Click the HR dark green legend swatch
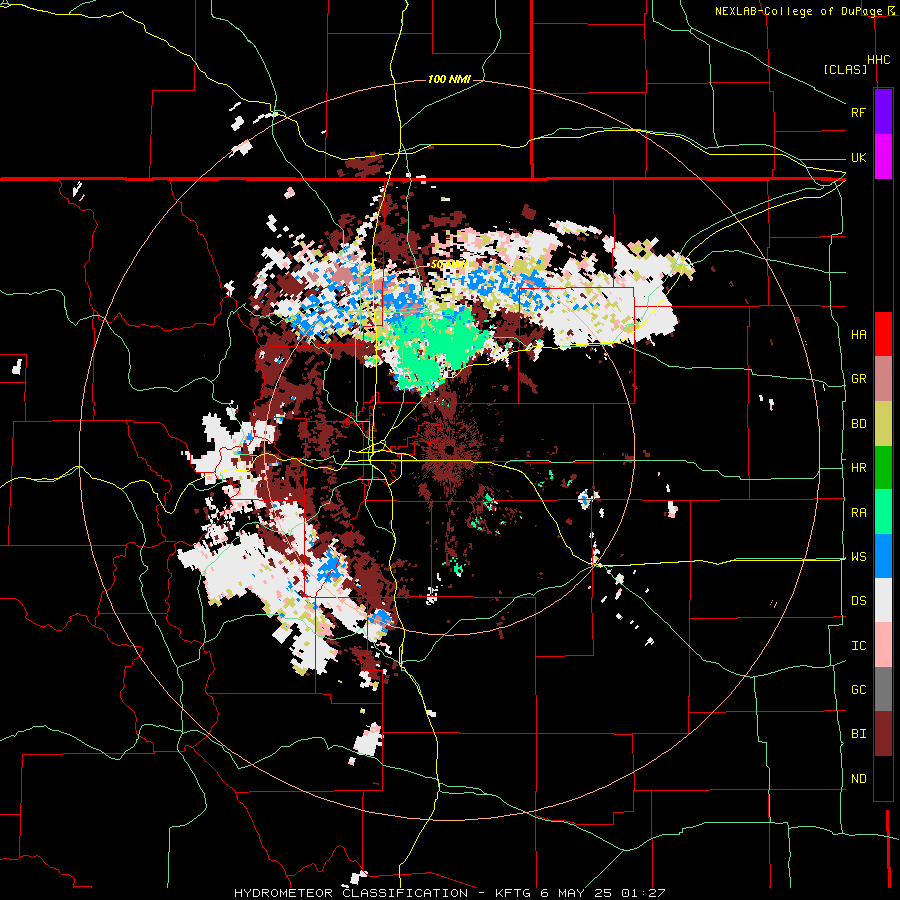This screenshot has width=900, height=900. [x=883, y=468]
